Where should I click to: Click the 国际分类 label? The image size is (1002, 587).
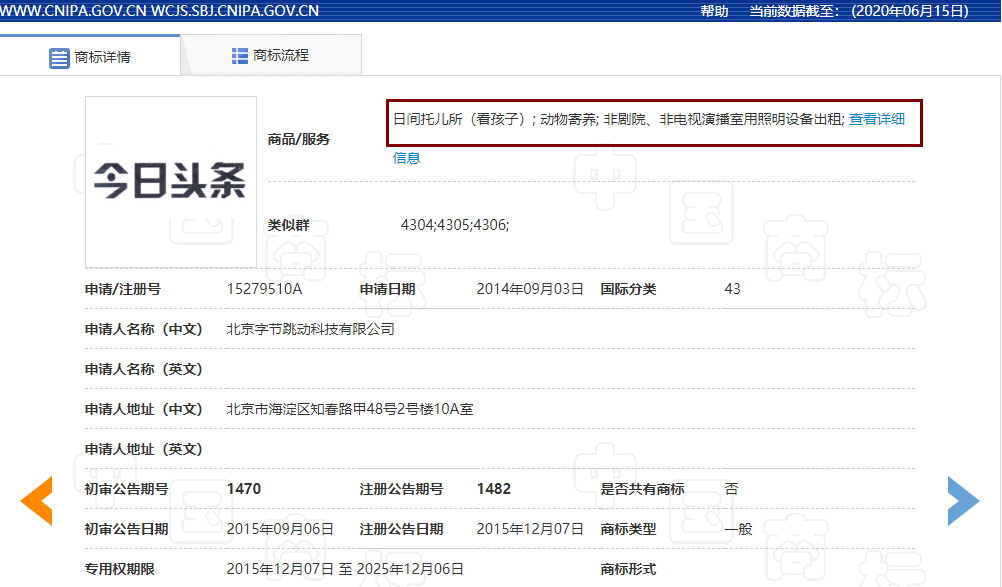[x=628, y=289]
